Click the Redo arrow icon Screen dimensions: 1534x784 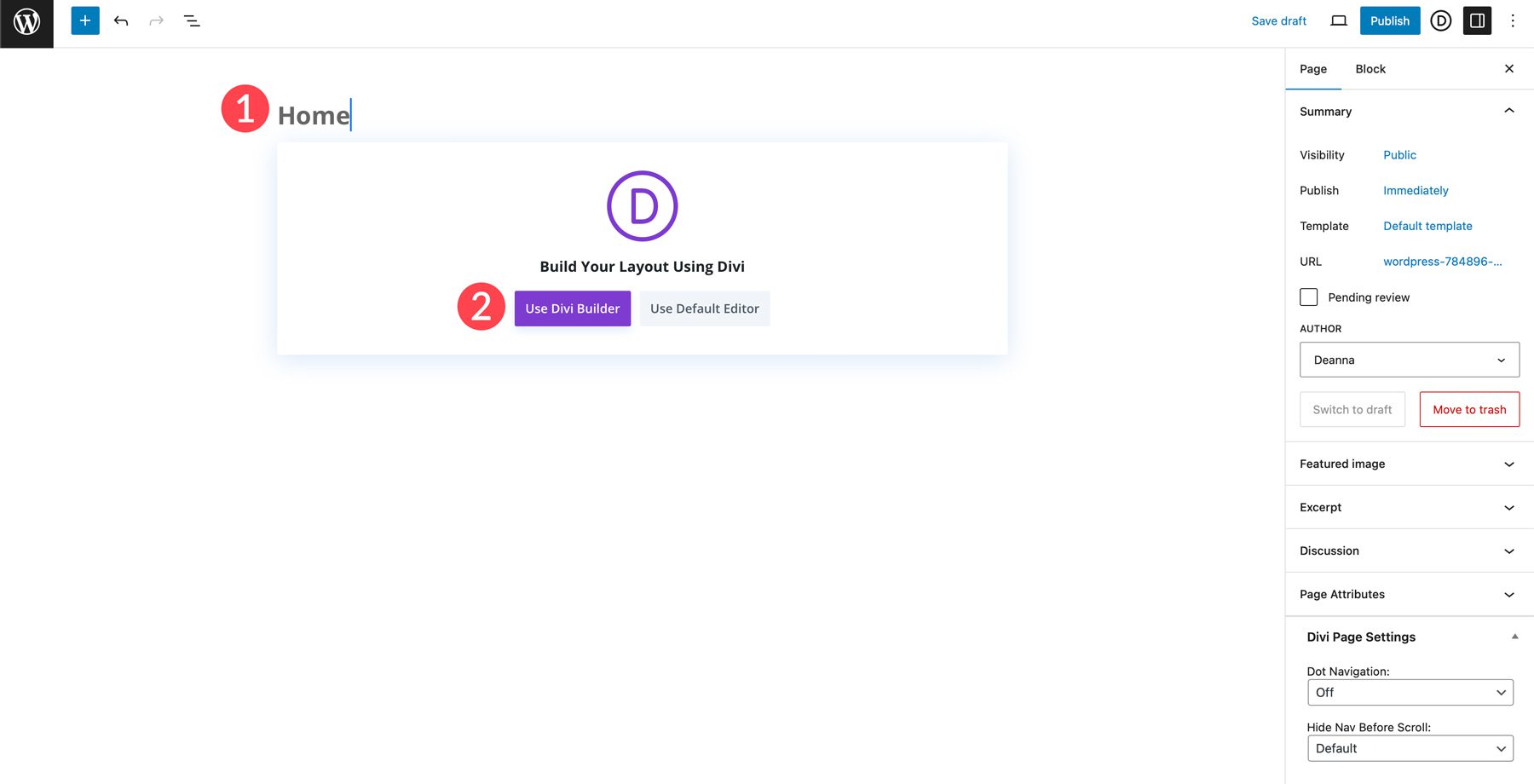pos(156,20)
